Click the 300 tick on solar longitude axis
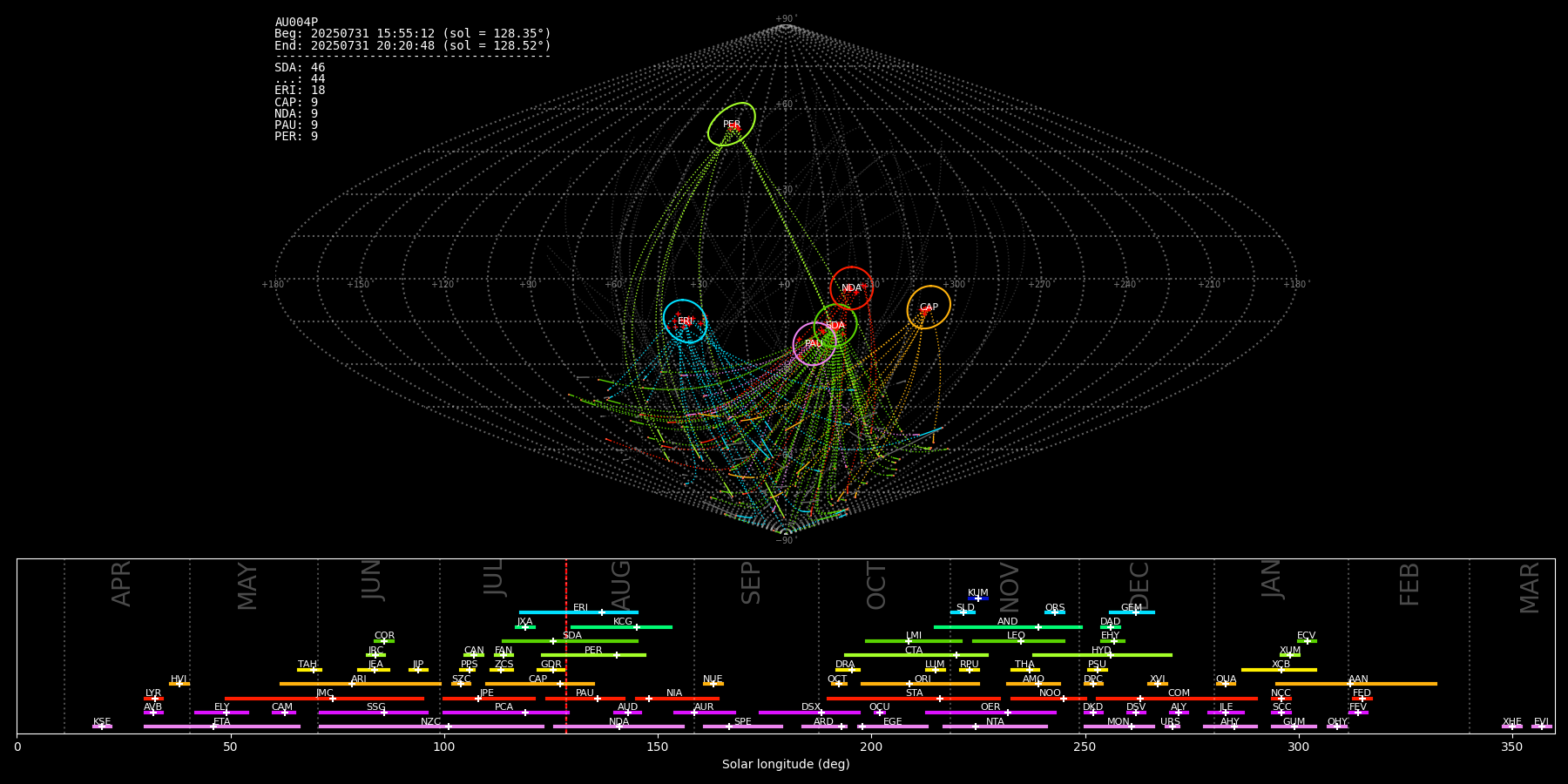Viewport: 1568px width, 784px height. [1298, 747]
